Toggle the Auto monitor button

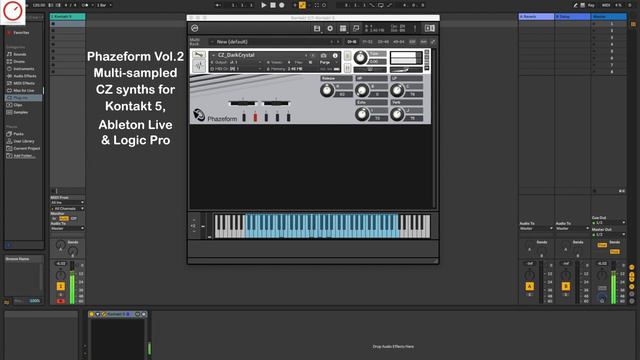pyautogui.click(x=64, y=219)
